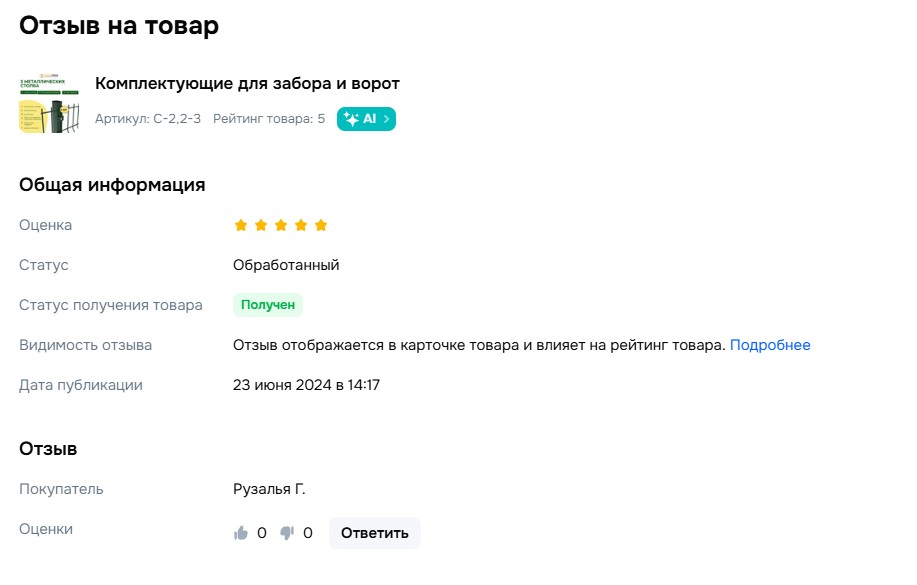Open the Подробнее link
Screen dimensions: 917x585
(770, 345)
